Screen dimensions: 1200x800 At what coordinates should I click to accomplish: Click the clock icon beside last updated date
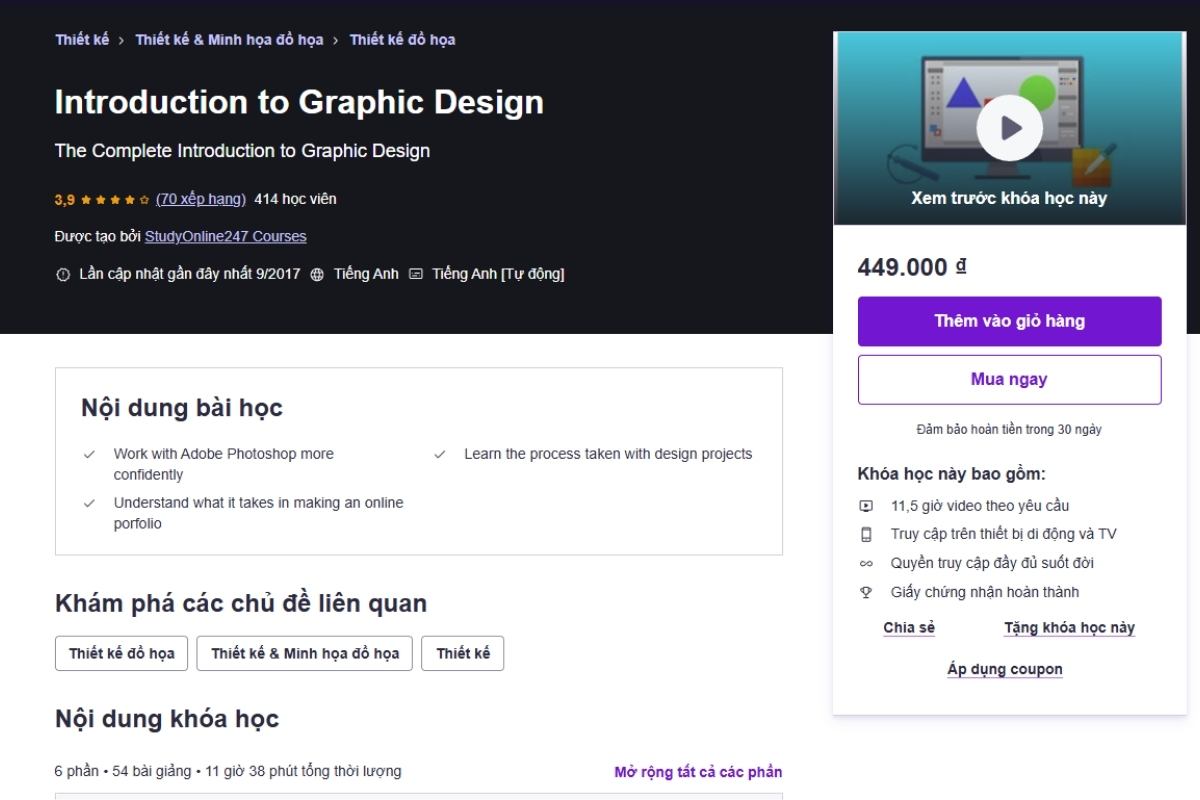(61, 273)
